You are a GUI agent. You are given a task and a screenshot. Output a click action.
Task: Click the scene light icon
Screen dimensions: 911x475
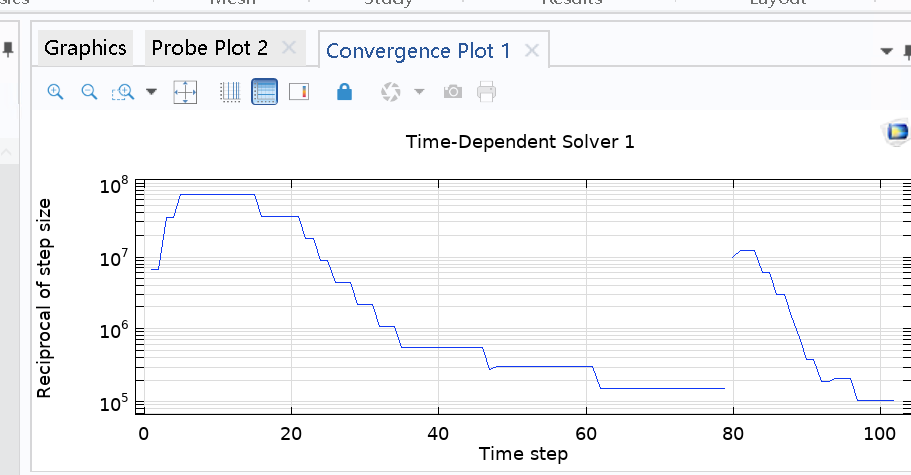coord(391,92)
